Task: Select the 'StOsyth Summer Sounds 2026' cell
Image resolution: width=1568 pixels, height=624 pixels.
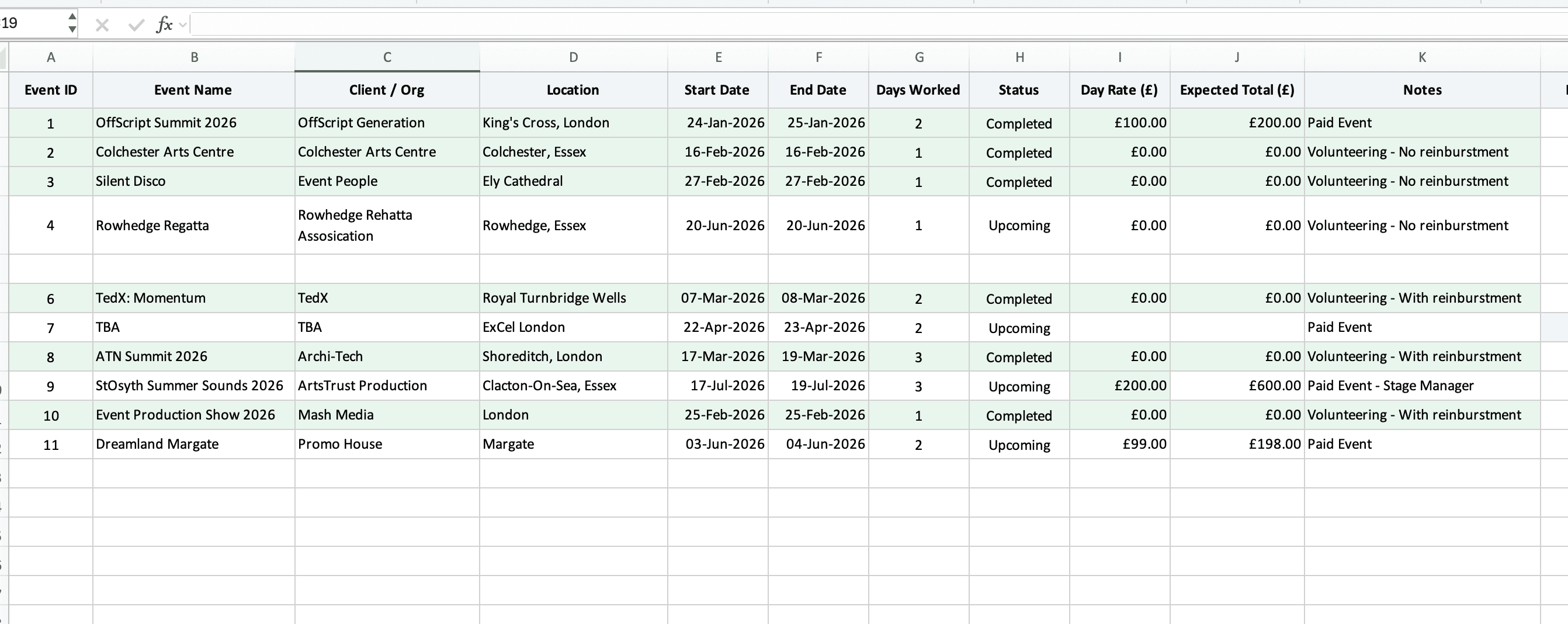Action: [194, 386]
